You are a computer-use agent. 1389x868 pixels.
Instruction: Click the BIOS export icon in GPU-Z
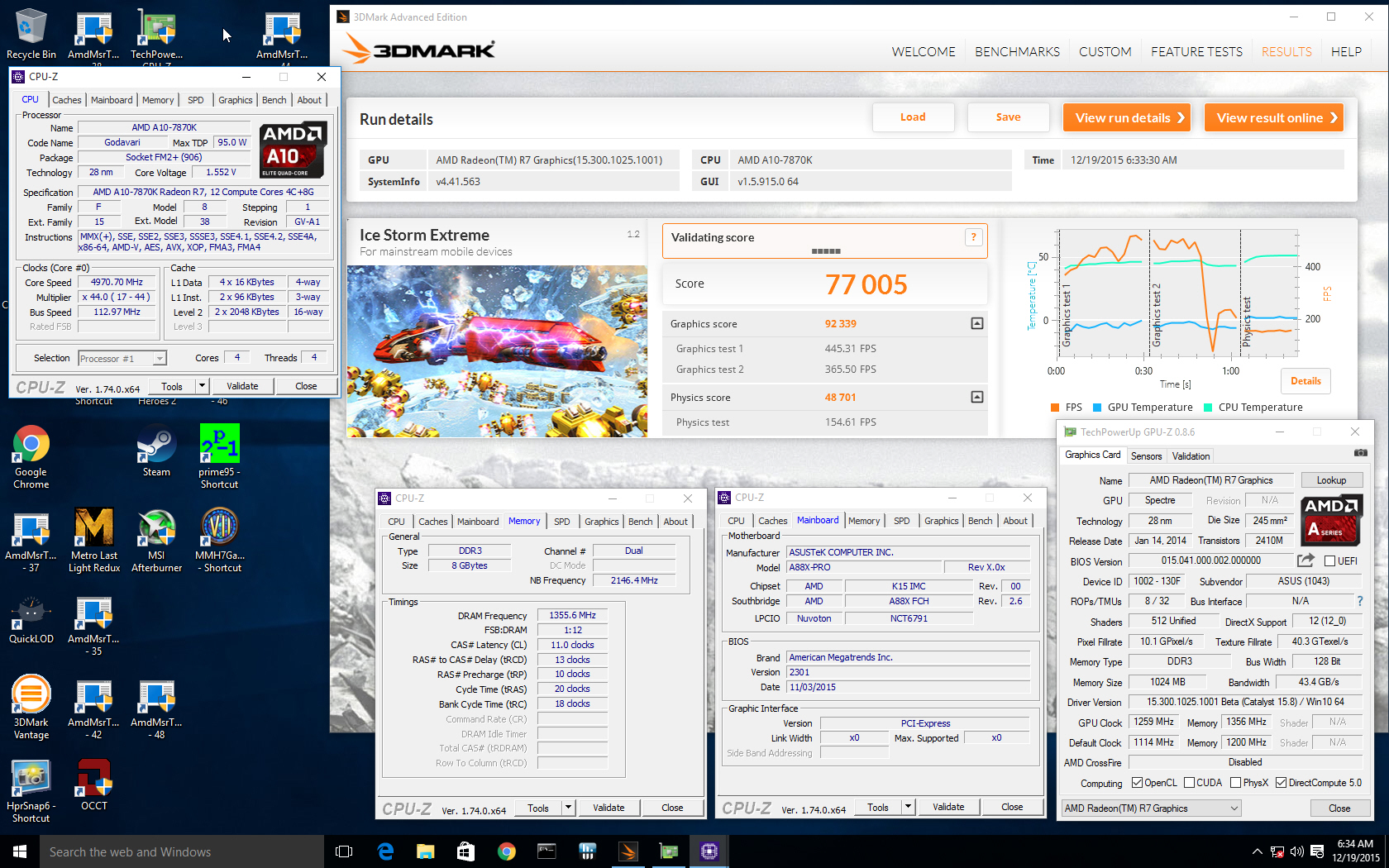click(1305, 560)
